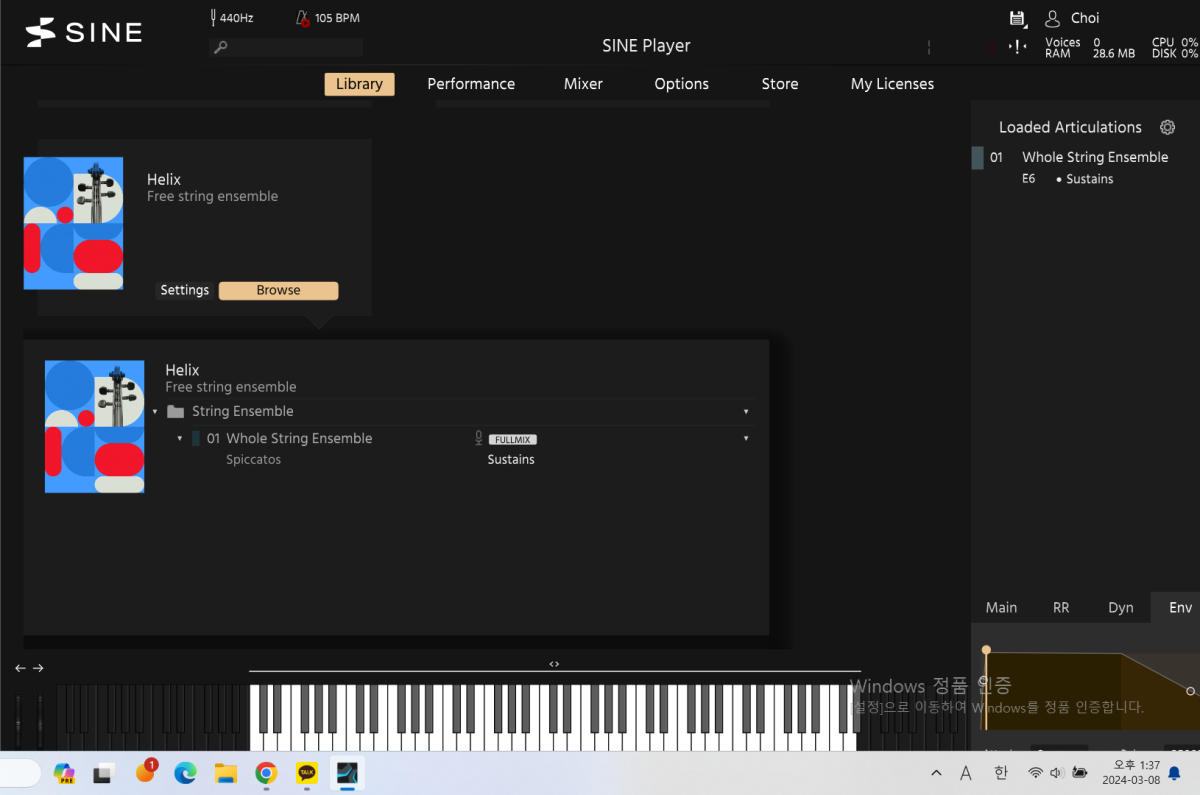
Task: Open Microsoft Edge from the taskbar
Action: 185,773
